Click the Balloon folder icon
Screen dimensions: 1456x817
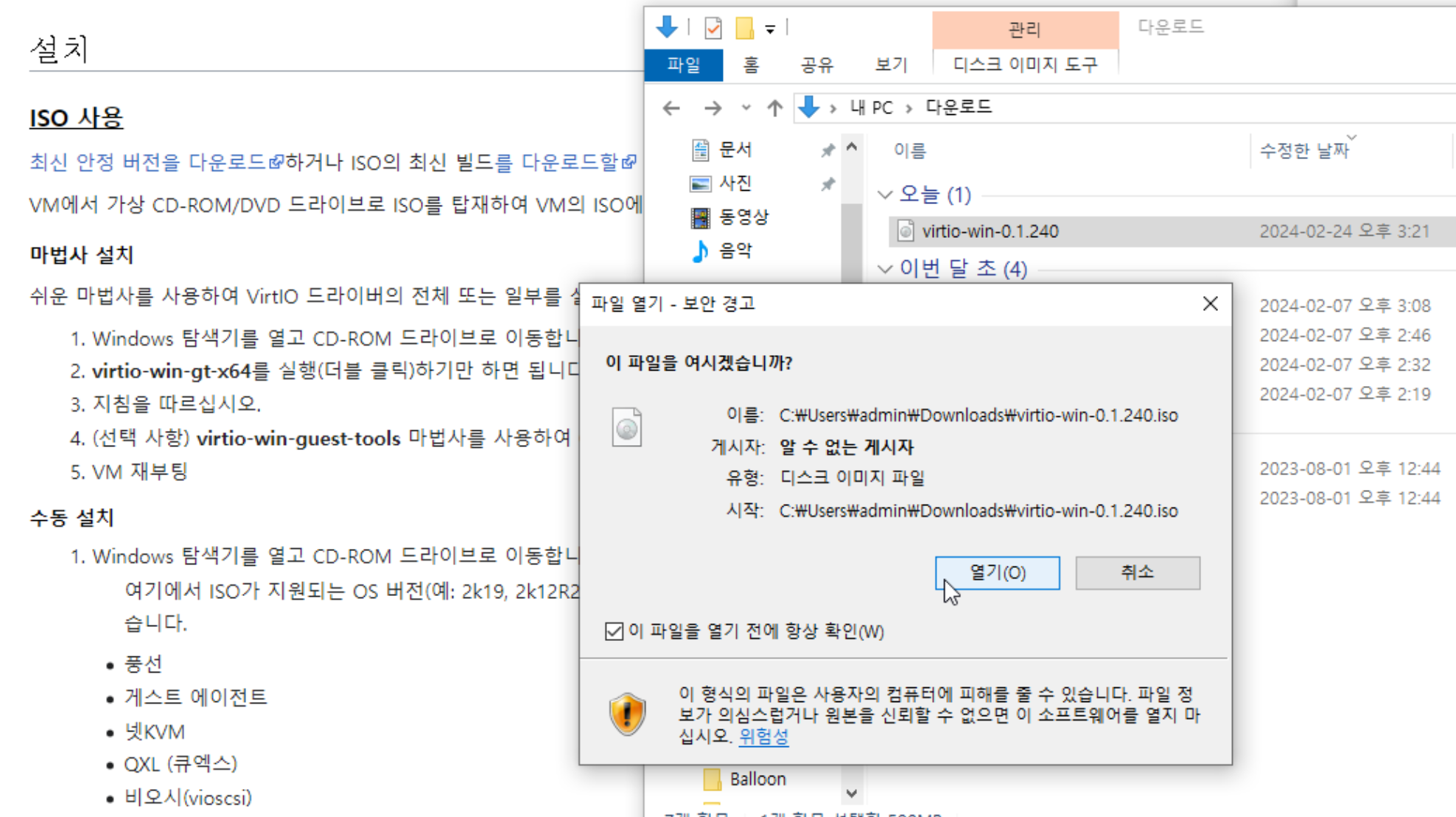click(712, 779)
